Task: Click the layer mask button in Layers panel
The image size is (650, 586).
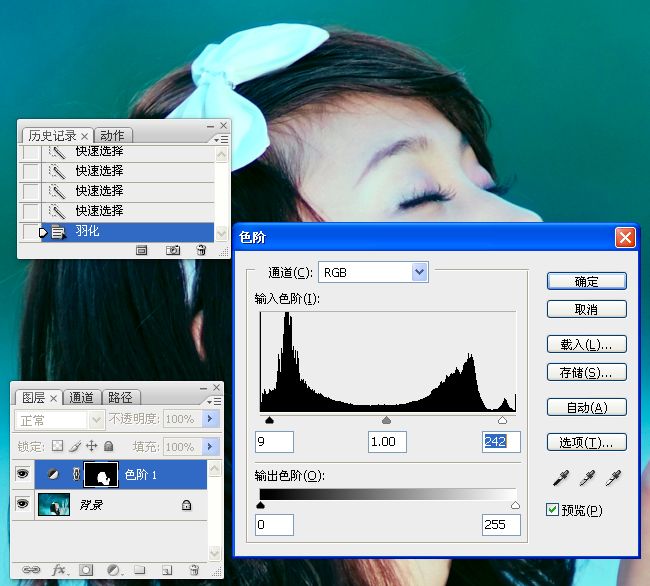Action: click(x=85, y=569)
